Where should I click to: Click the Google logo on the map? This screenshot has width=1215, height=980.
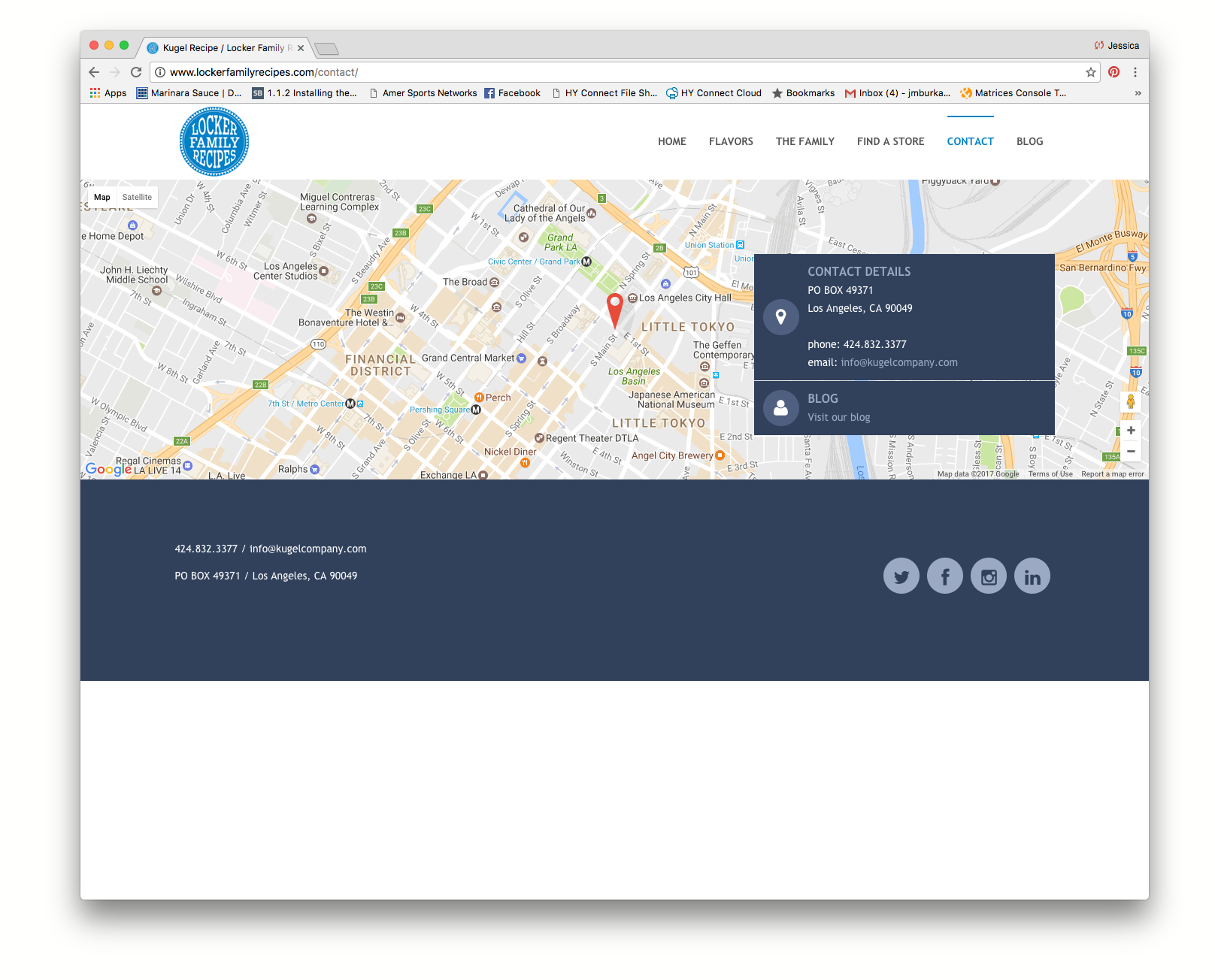coord(108,469)
